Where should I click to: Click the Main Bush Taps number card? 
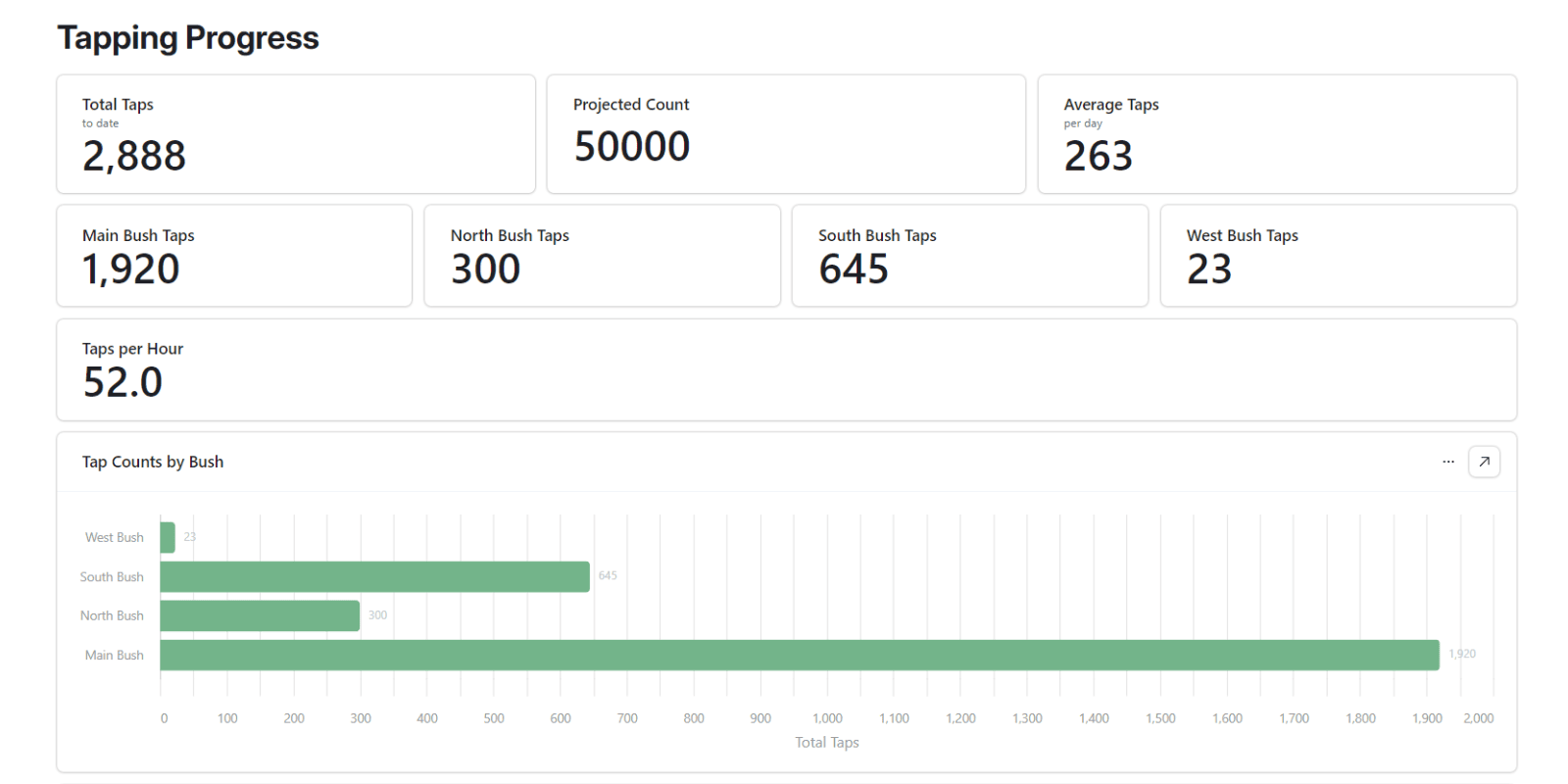coord(234,256)
